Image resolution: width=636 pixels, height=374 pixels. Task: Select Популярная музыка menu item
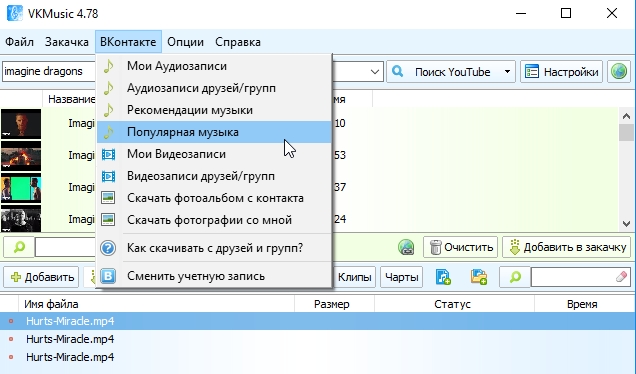(x=214, y=132)
